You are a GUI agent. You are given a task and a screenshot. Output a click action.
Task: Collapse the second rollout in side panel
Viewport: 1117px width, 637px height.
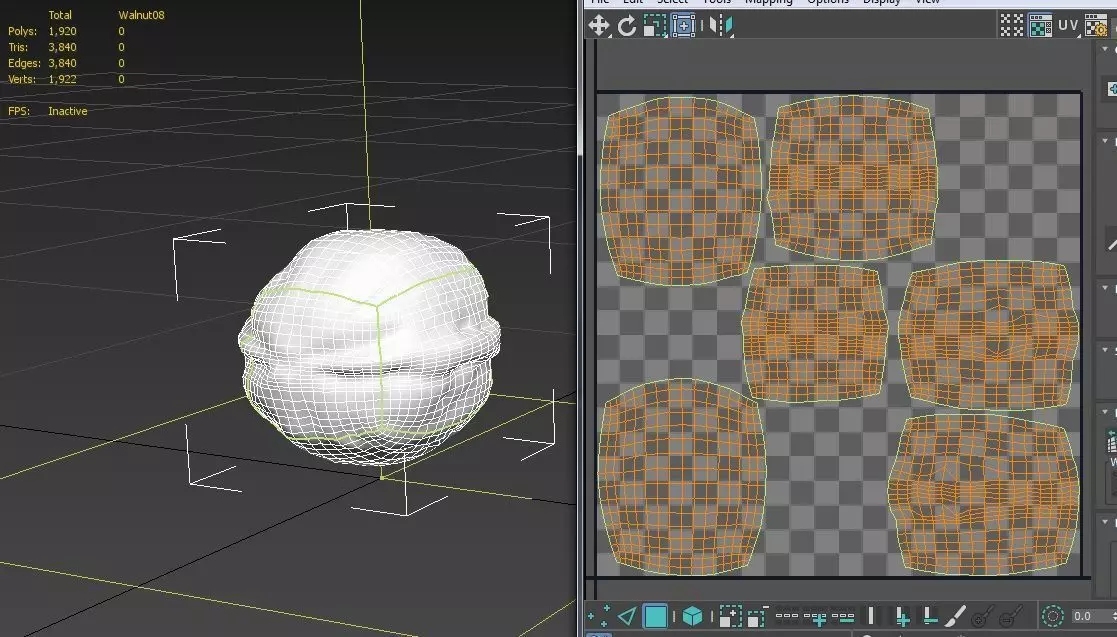pyautogui.click(x=1105, y=141)
